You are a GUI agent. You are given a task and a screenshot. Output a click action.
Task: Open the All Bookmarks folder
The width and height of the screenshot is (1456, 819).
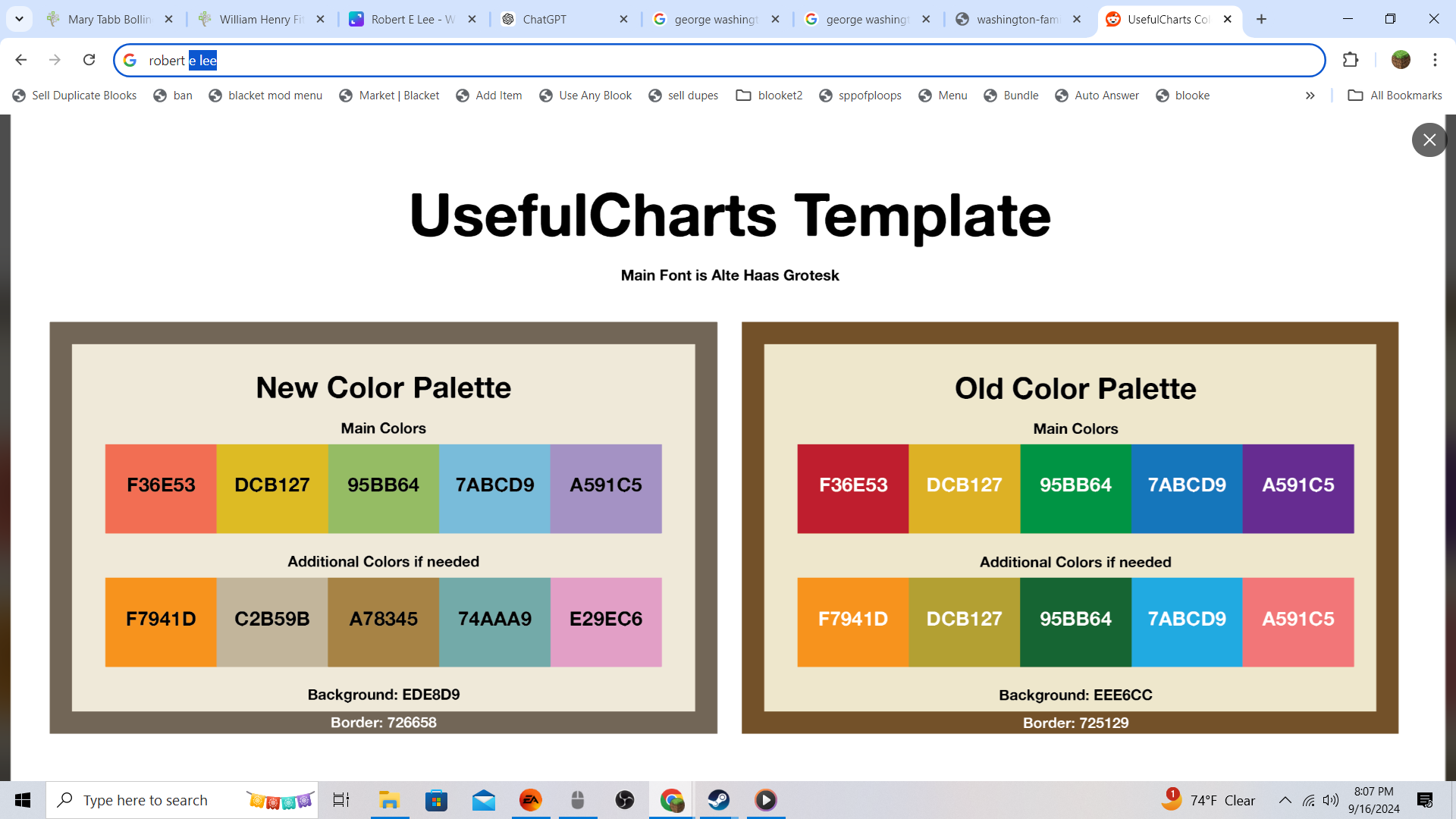(1395, 96)
